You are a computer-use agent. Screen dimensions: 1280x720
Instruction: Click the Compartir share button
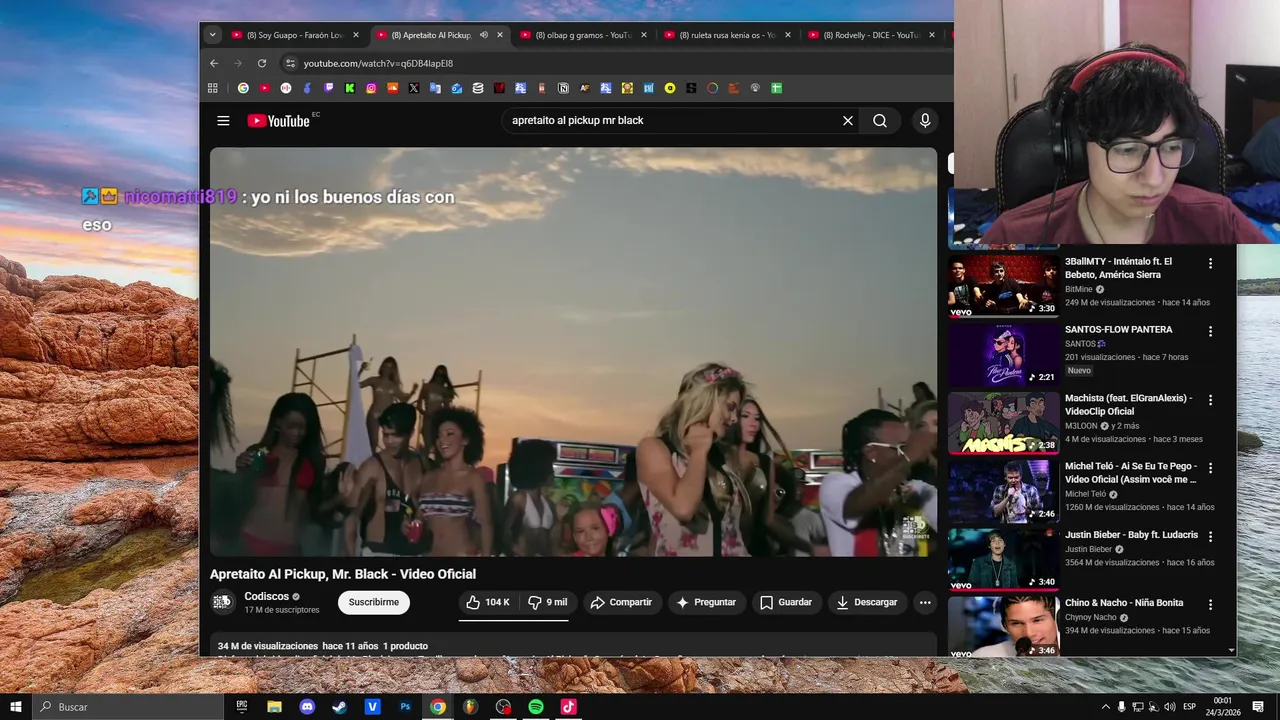tap(621, 602)
